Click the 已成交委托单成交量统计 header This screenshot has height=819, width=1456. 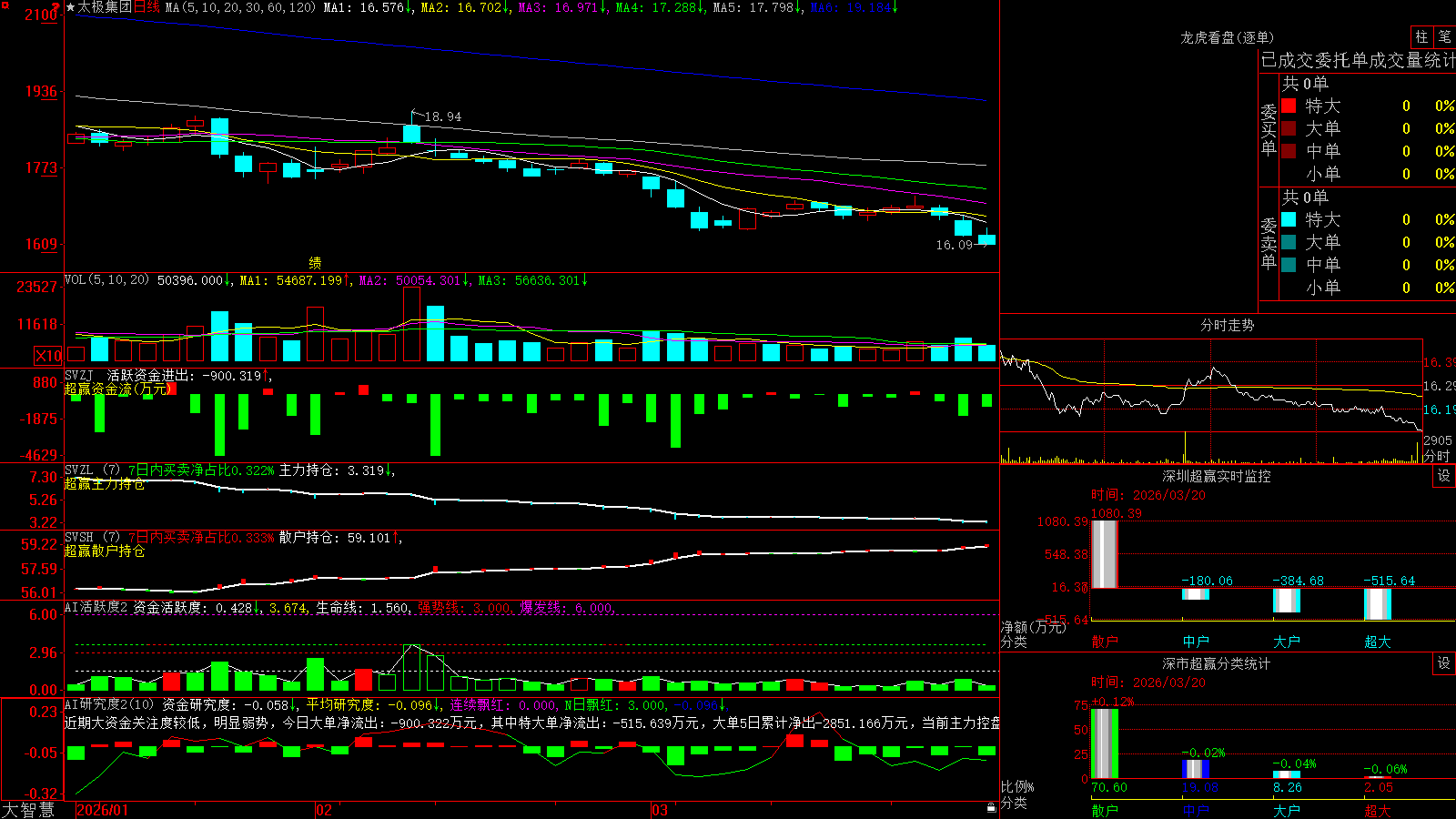pyautogui.click(x=1358, y=60)
